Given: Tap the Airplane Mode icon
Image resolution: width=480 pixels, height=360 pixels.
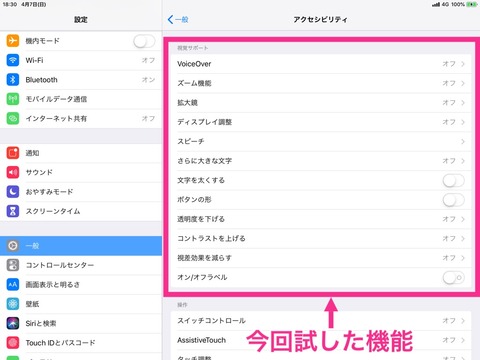Looking at the screenshot, I should point(13,41).
